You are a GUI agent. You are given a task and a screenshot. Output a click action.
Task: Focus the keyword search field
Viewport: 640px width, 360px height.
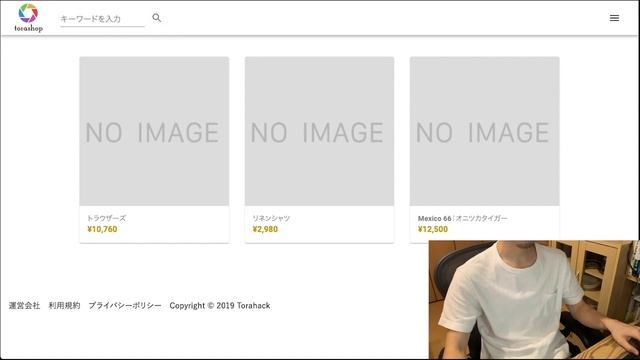point(102,19)
